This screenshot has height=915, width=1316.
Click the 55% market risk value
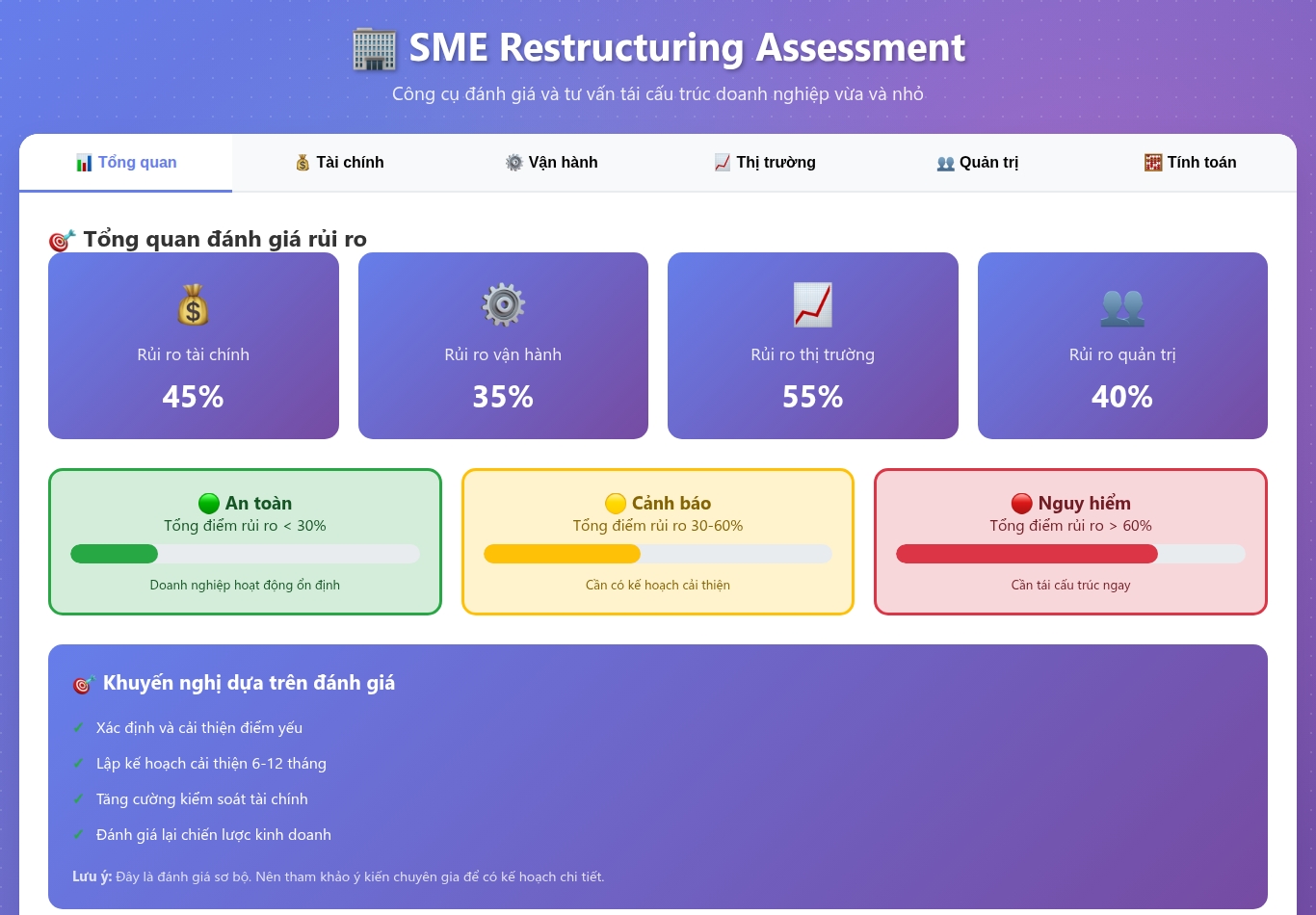[x=812, y=397]
